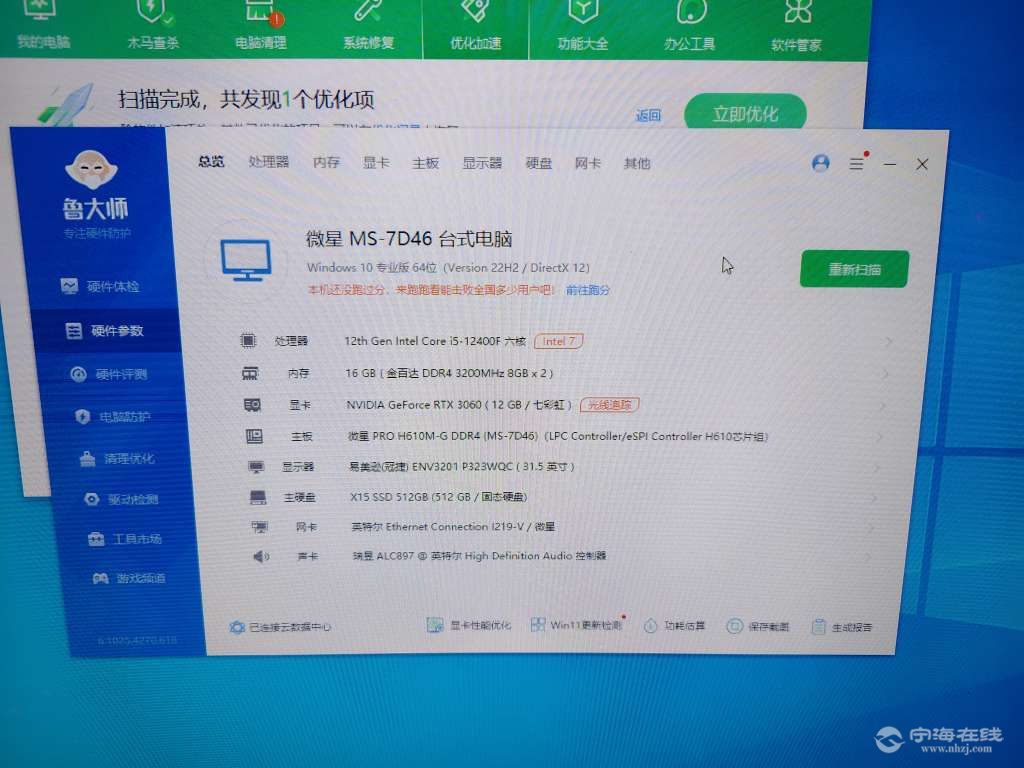1024x768 pixels.
Task: Open 电脑清理 in the 360 toolbar
Action: point(261,26)
